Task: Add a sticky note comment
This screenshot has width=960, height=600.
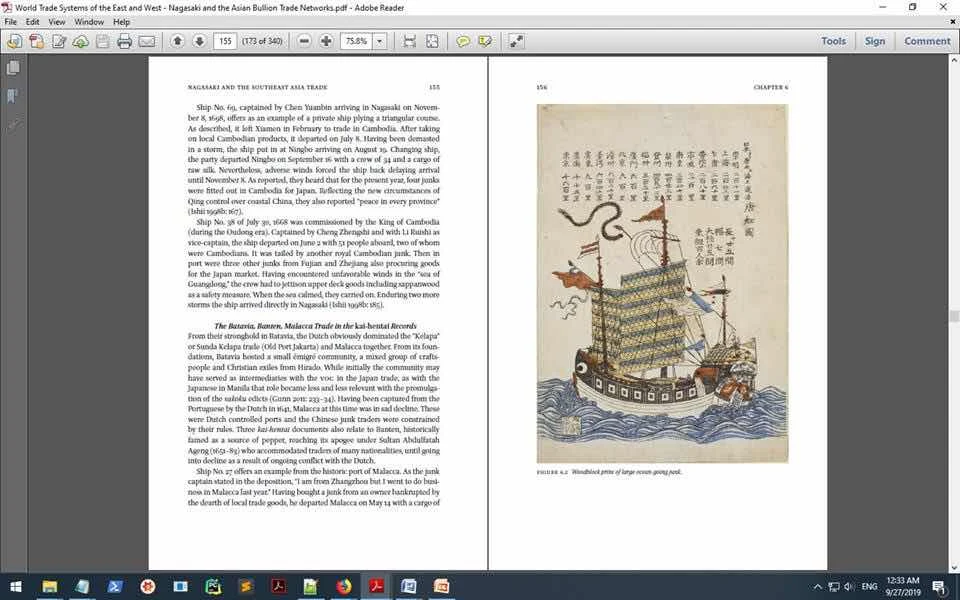Action: pyautogui.click(x=463, y=41)
